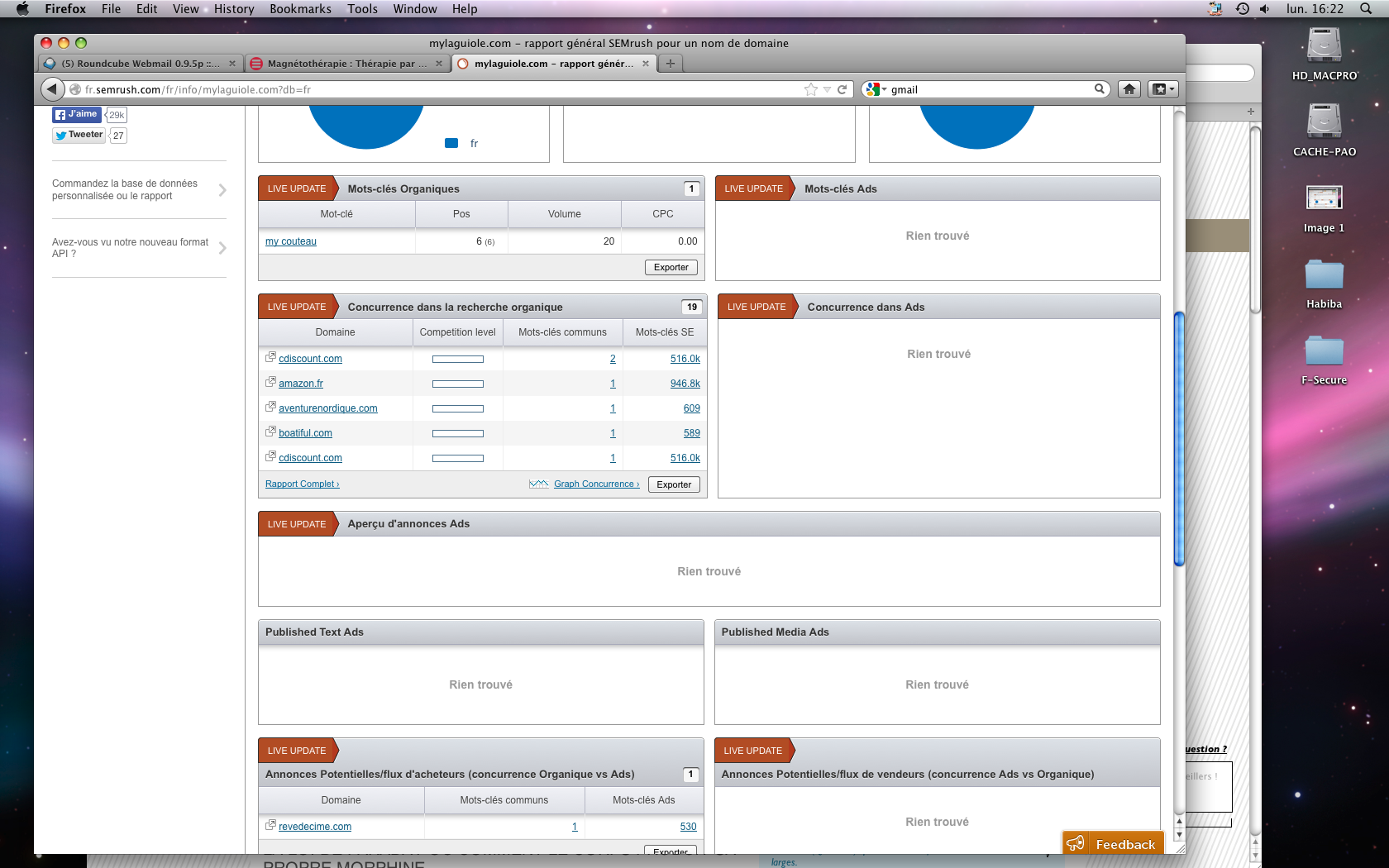The height and width of the screenshot is (868, 1389).
Task: Open the Tools menu
Action: [362, 9]
